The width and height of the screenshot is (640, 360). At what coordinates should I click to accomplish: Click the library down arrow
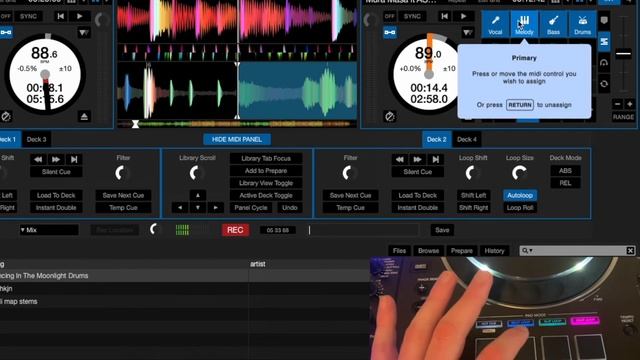coord(198,208)
